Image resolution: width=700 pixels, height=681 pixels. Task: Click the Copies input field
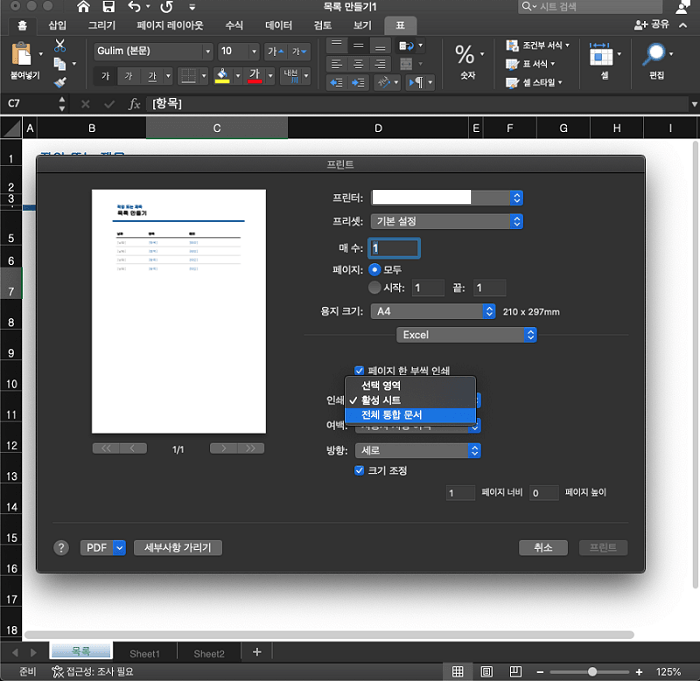(394, 248)
